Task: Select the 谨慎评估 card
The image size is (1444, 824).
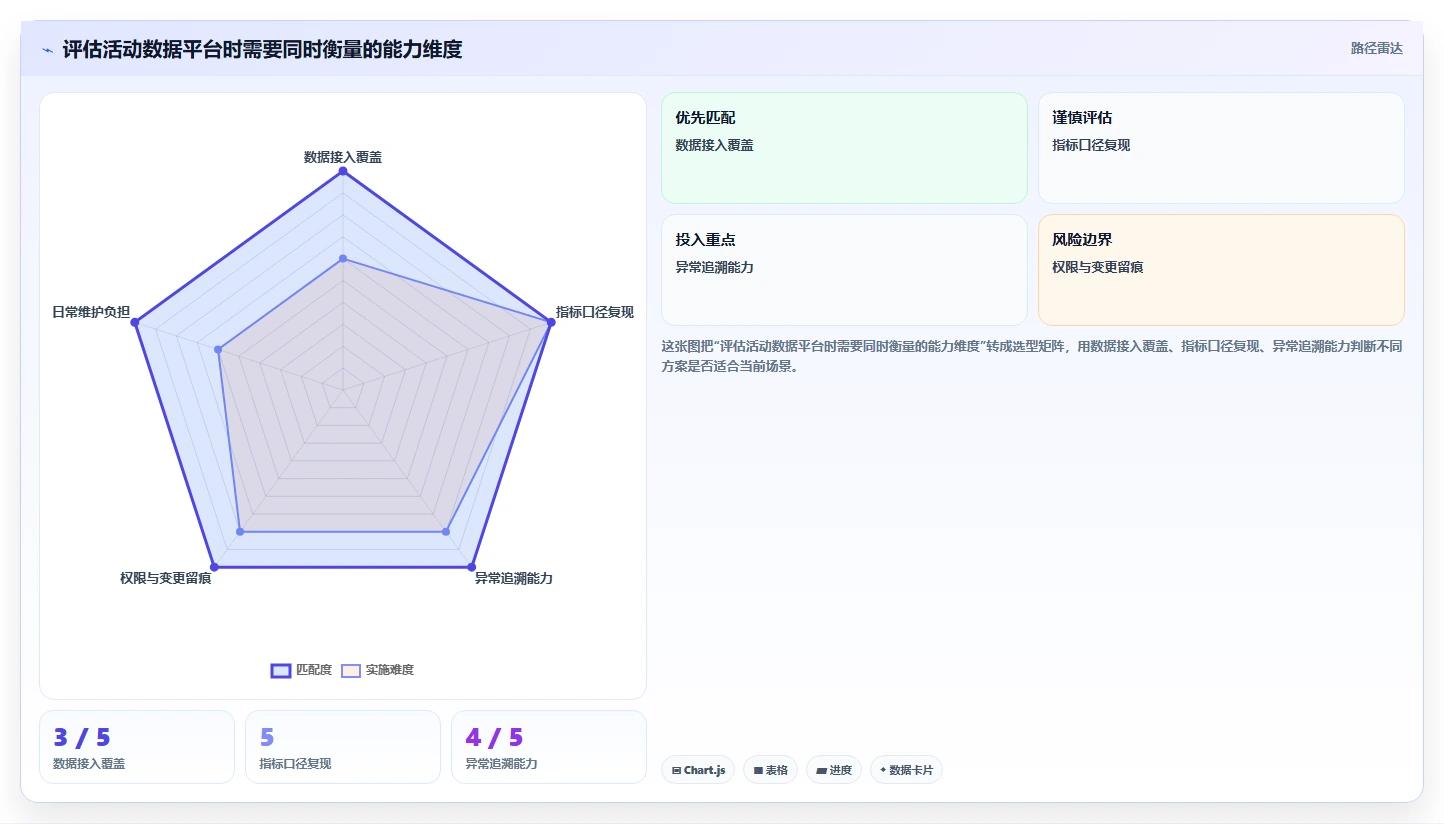Action: 1221,148
